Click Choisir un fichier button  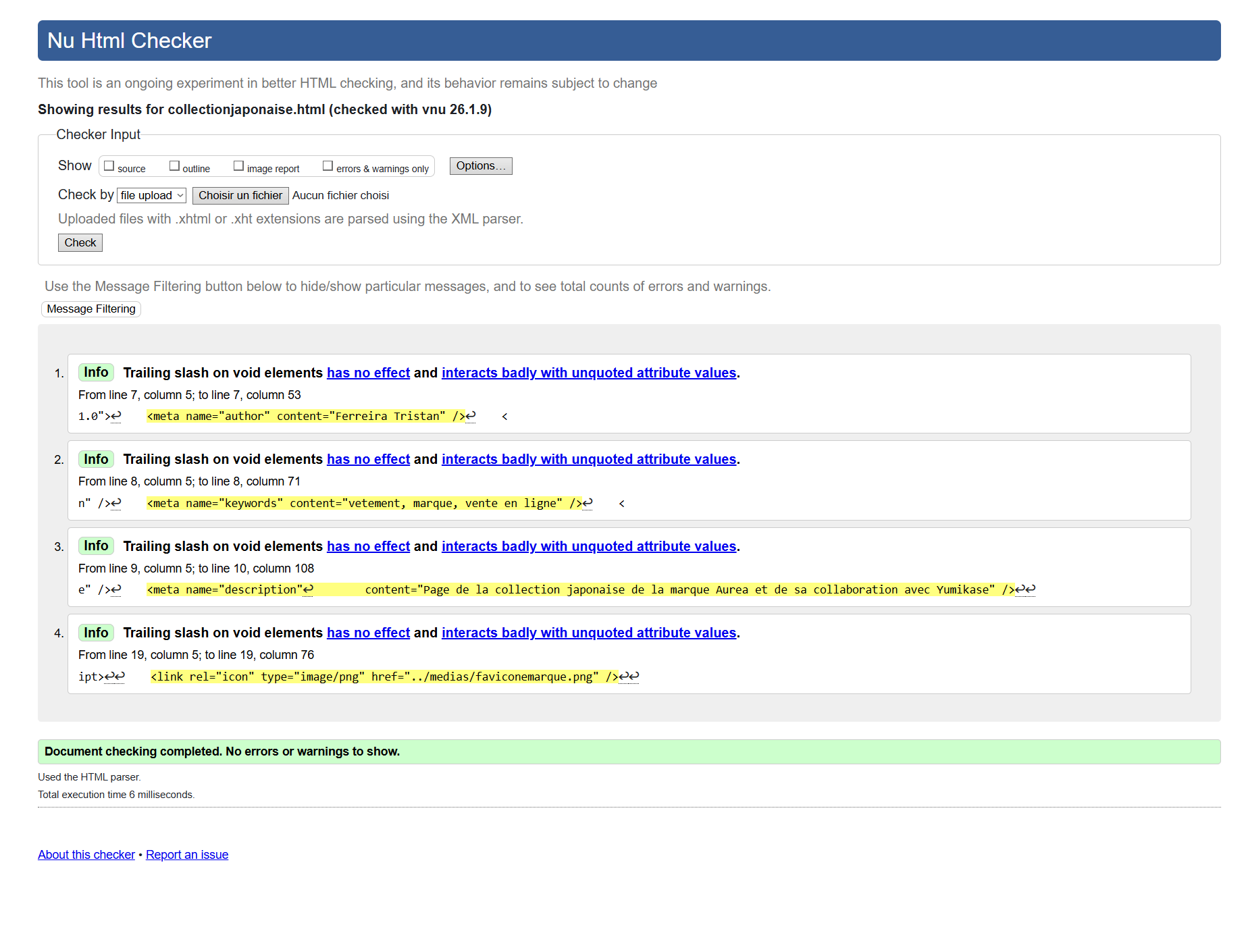240,196
